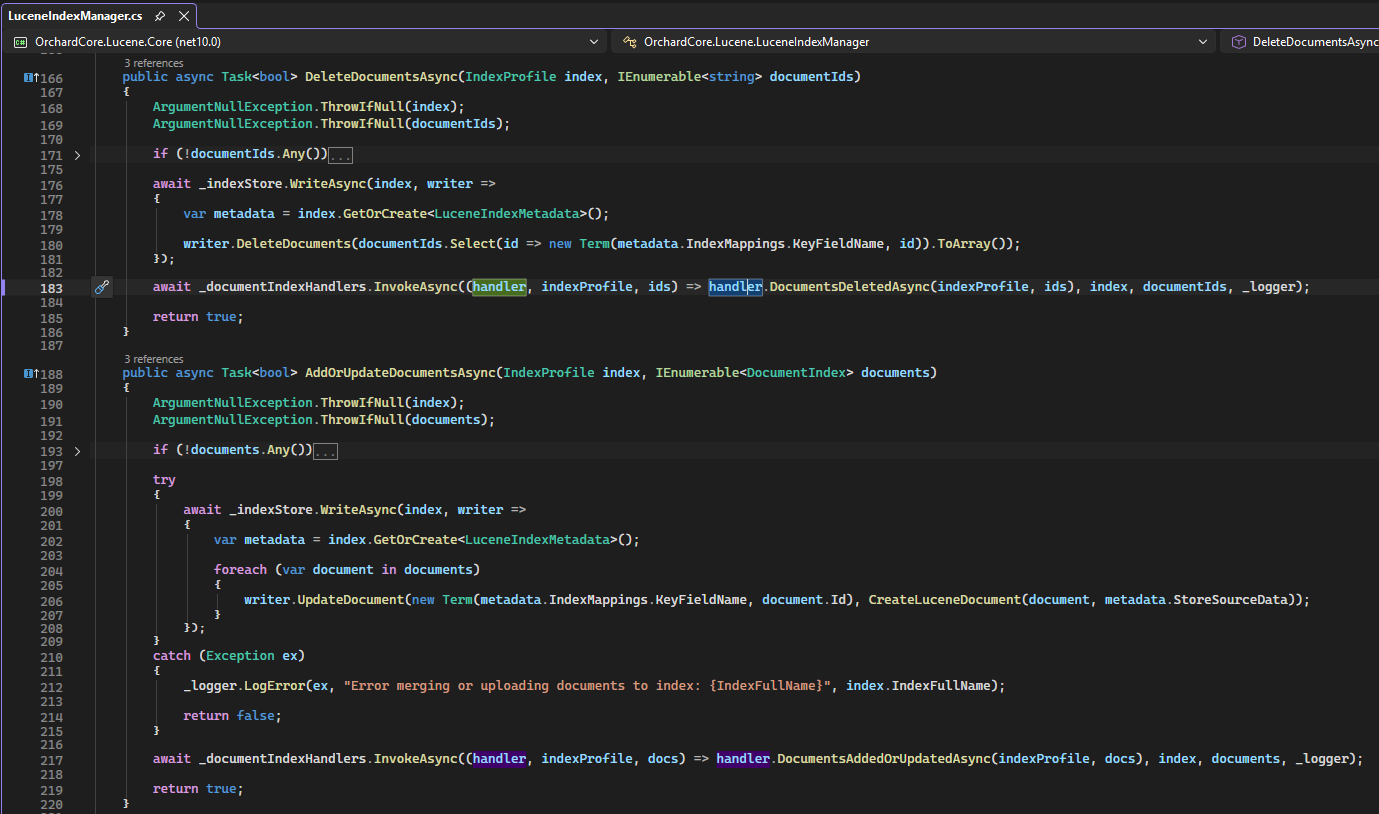This screenshot has width=1379, height=814.
Task: Click AddOrUpdateDocumentsAsync method name on line 188
Action: click(399, 372)
